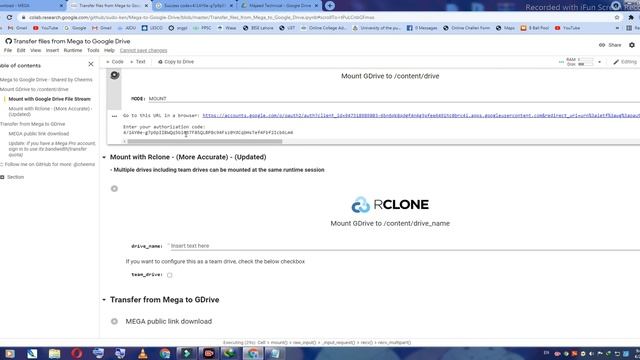Open Colab settings gear icon
Viewport: 640px width, 360px height.
click(632, 45)
